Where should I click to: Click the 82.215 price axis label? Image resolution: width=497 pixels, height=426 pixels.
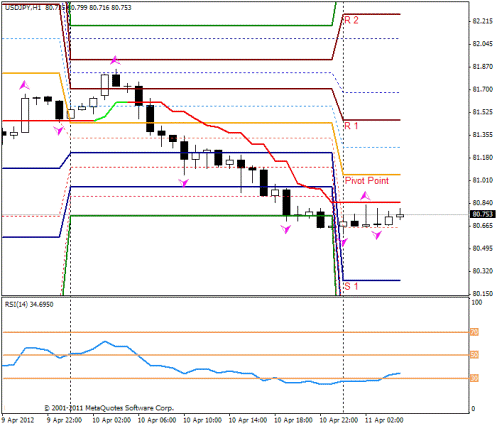483,21
